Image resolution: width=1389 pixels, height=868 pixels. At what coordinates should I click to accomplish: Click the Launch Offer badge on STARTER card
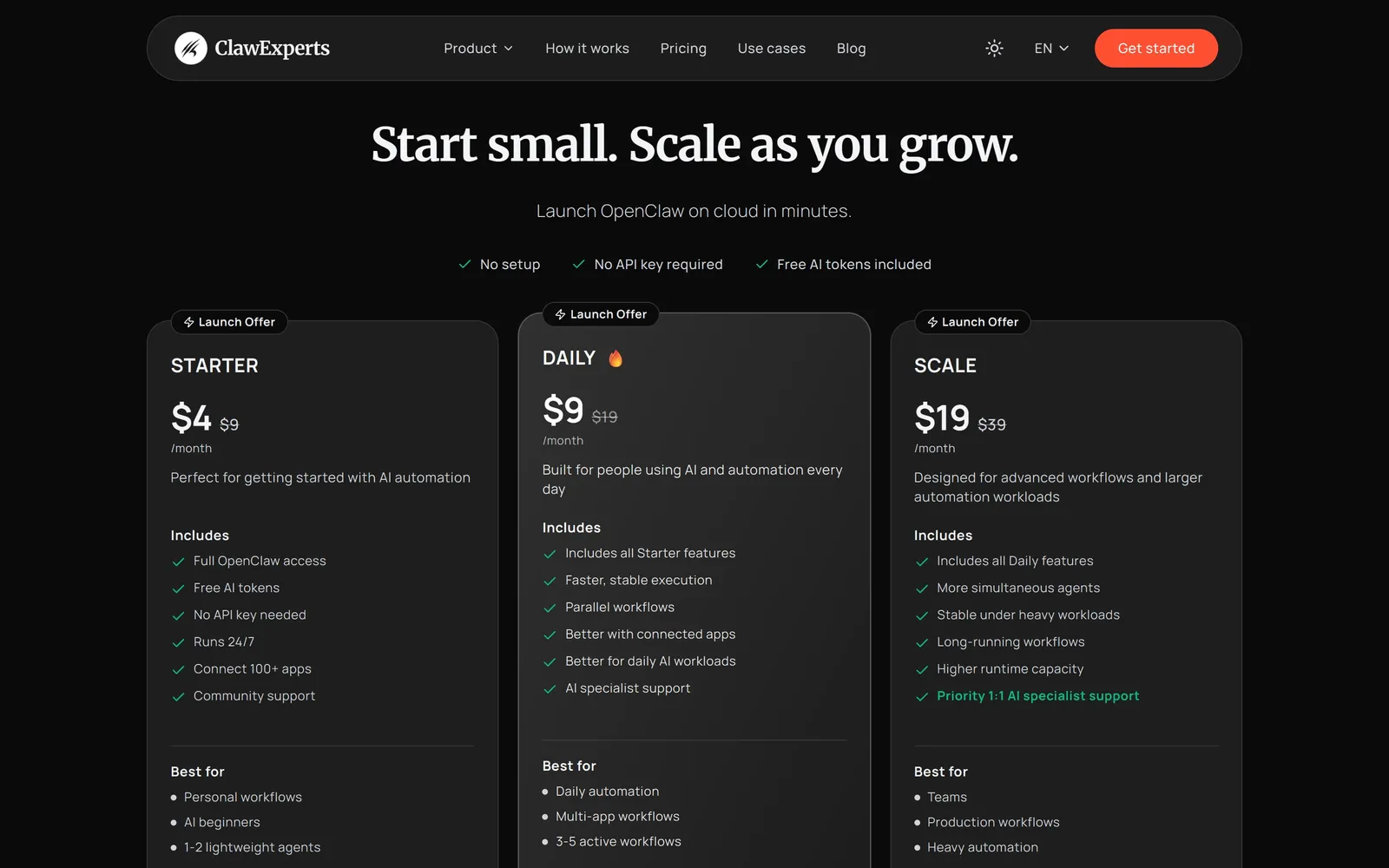click(229, 322)
